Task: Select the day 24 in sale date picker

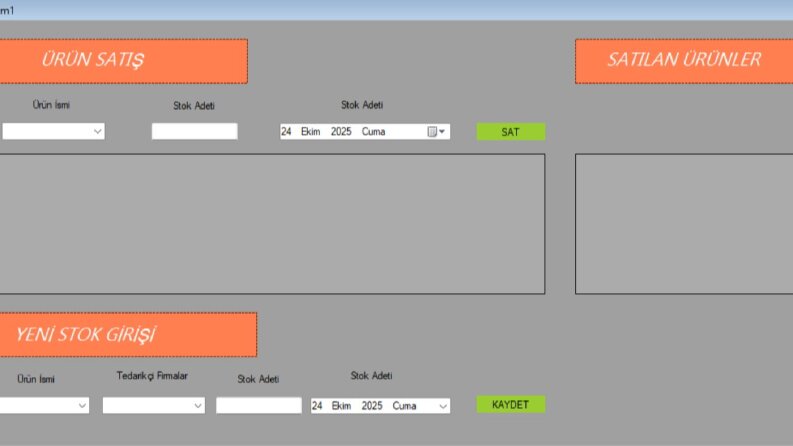Action: click(286, 131)
